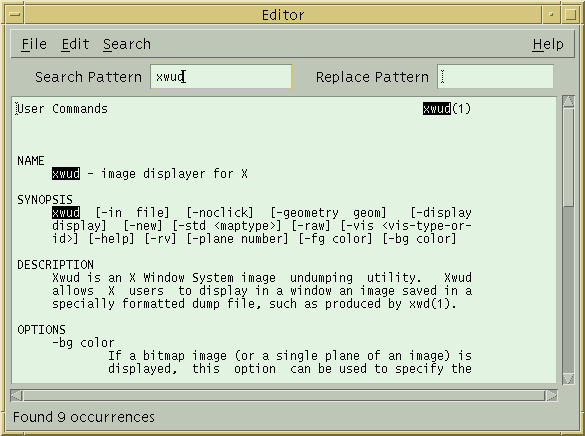Screen dimensions: 585x436
Task: Open the window menu button in title bar
Action: (15, 15)
